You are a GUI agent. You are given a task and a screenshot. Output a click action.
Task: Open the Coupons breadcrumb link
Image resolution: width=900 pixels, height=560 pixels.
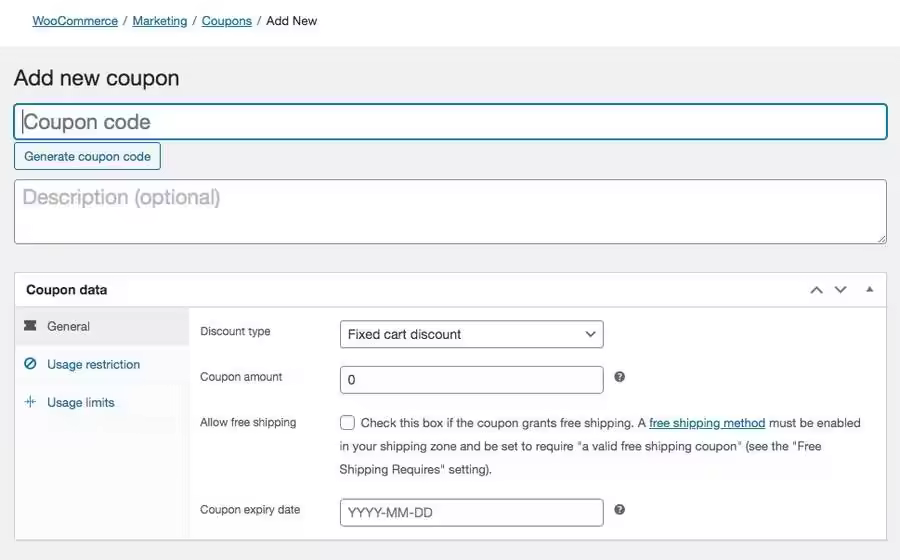(x=226, y=21)
